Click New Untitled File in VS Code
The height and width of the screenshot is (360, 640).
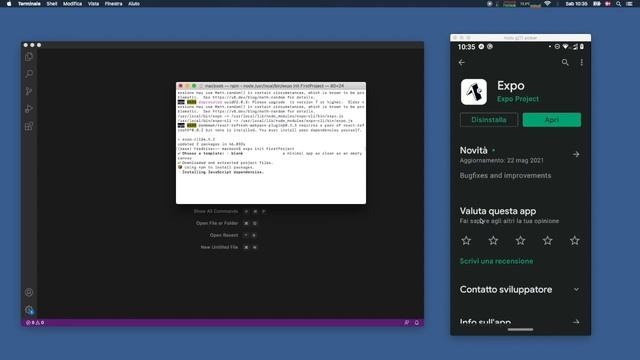click(x=219, y=247)
